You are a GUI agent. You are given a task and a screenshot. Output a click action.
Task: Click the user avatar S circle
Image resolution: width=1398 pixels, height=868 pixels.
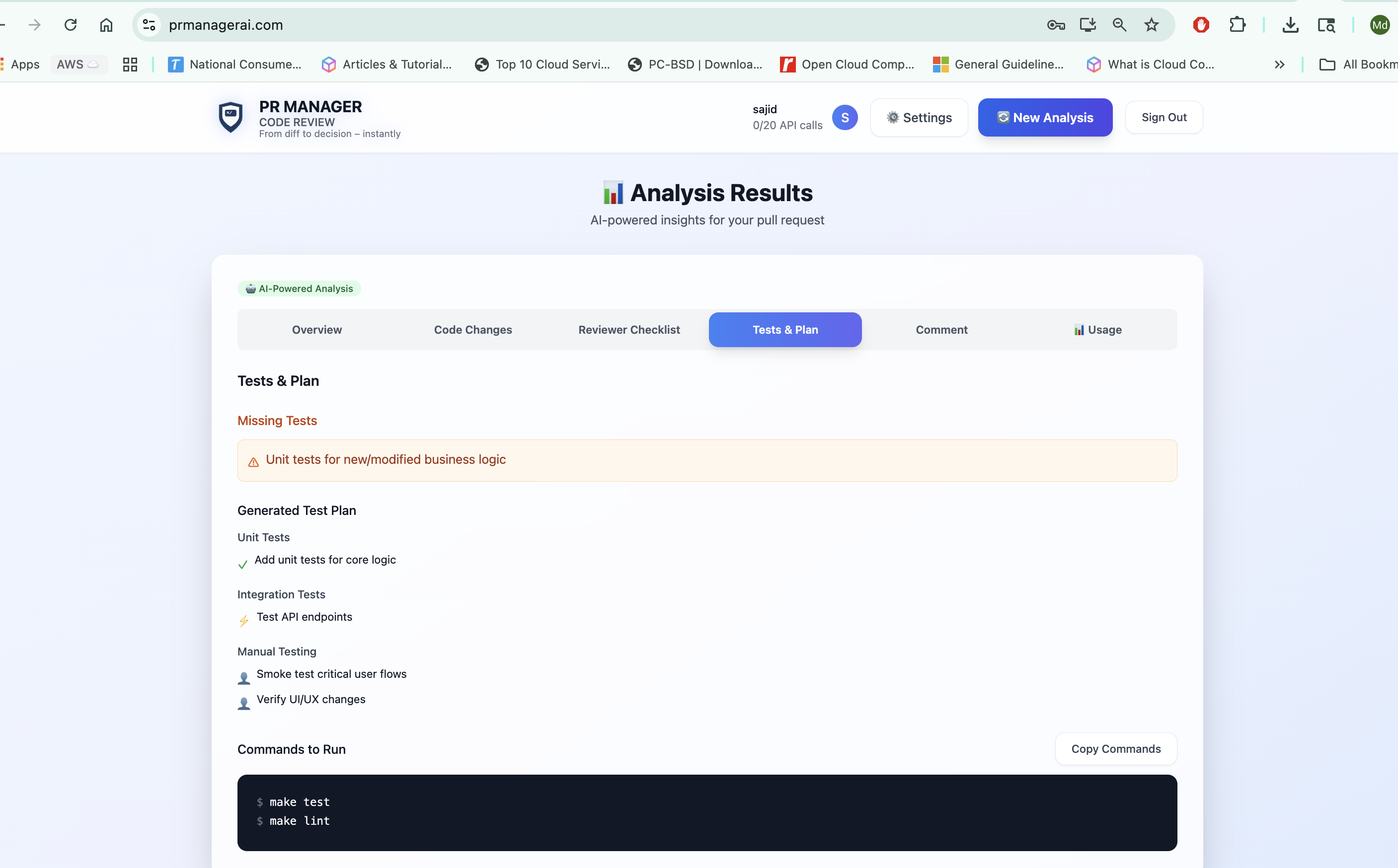click(844, 118)
